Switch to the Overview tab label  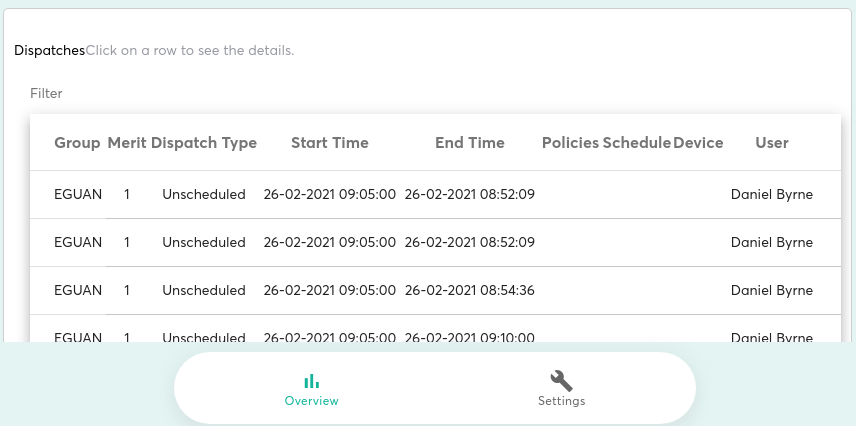coord(312,401)
